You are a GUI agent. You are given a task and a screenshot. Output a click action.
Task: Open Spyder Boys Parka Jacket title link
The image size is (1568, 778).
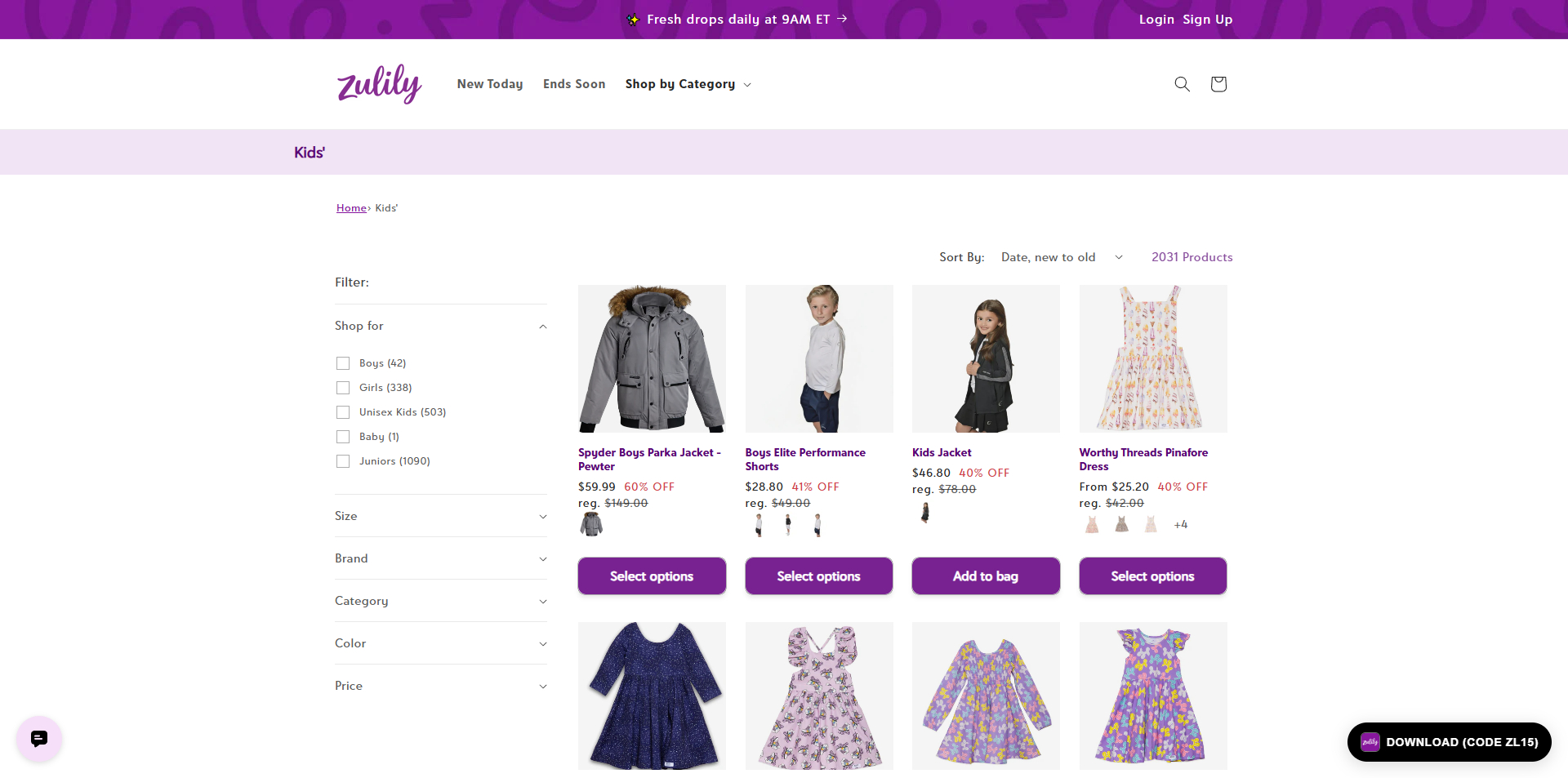point(649,460)
